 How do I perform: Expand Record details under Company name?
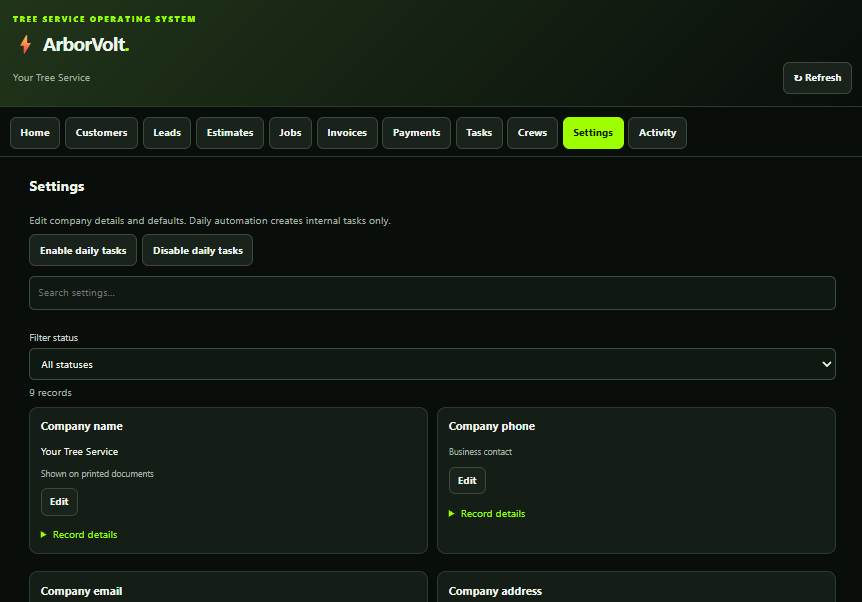point(79,535)
